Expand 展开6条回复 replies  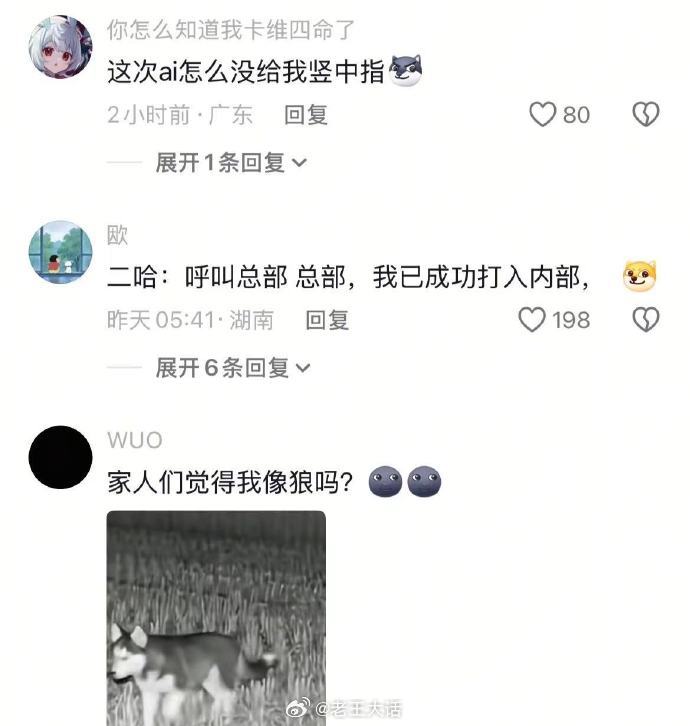click(x=232, y=368)
